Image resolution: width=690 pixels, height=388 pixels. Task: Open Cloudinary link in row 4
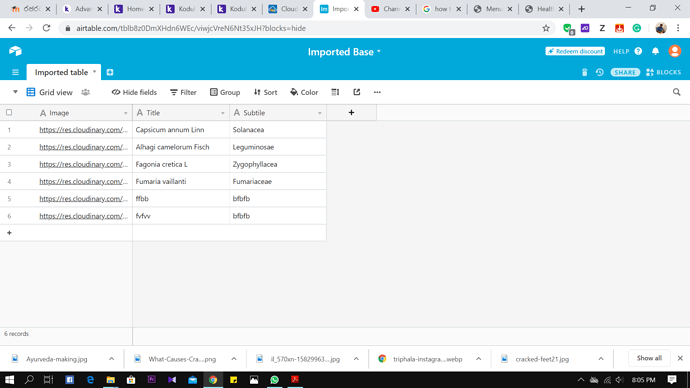[84, 181]
